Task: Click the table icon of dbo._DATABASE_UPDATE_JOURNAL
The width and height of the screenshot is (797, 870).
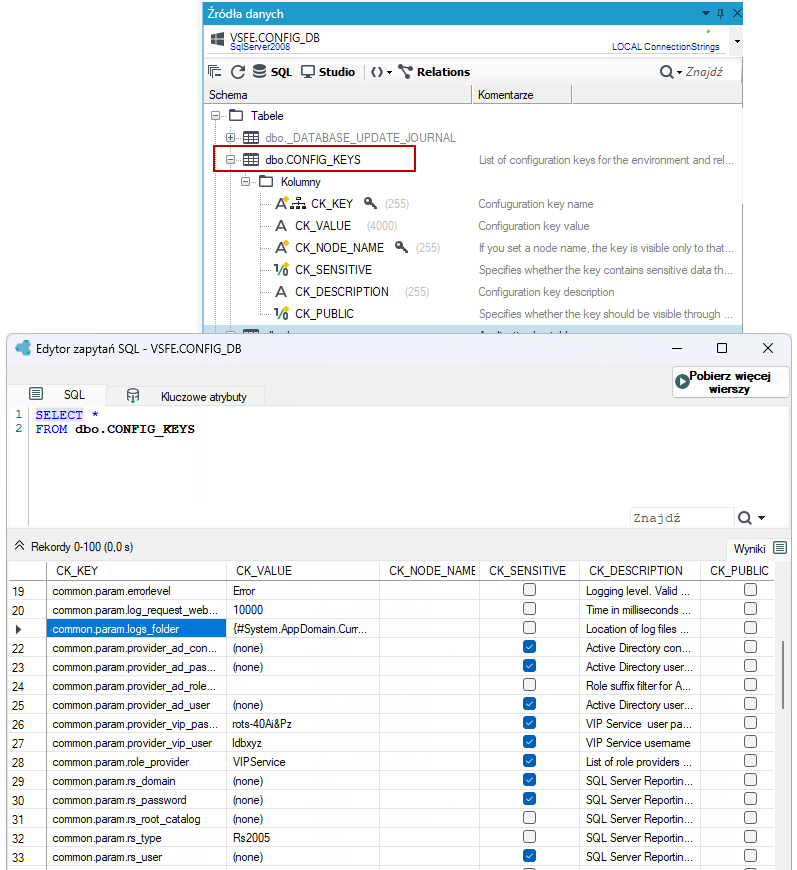Action: (251, 138)
